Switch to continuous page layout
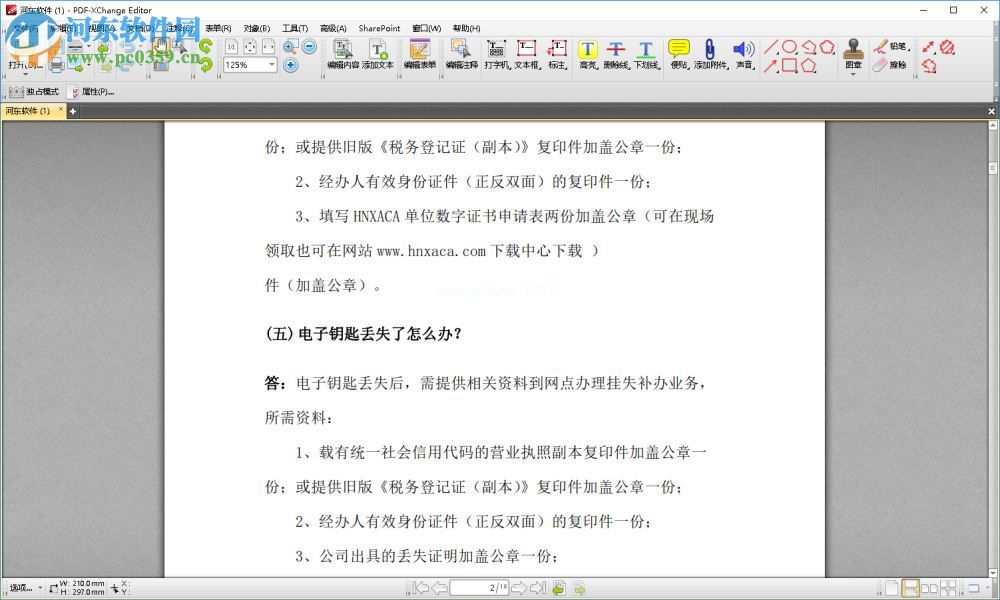 tap(911, 587)
